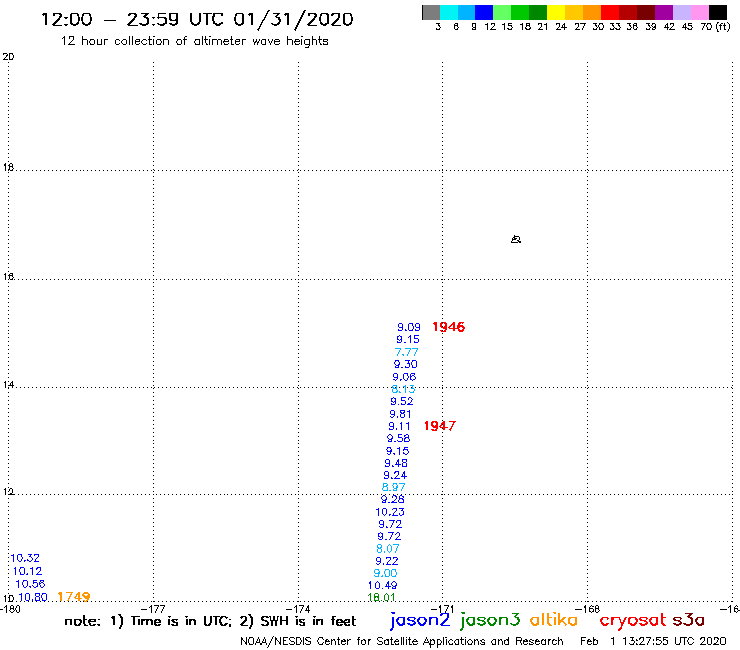The image size is (740, 650).
Task: Click the wave height value 9.81
Action: (x=400, y=414)
